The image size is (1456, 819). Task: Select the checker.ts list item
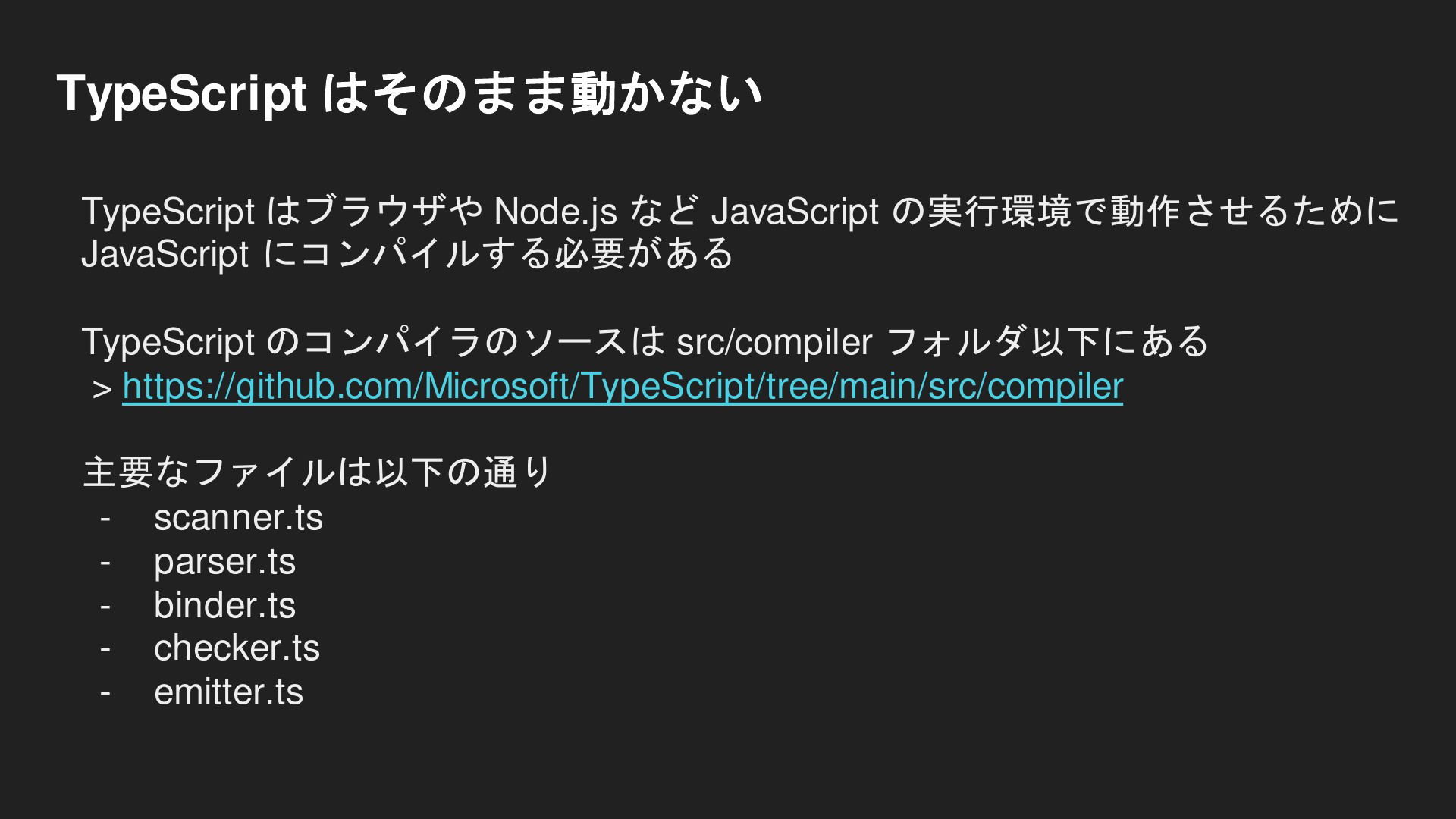[237, 648]
